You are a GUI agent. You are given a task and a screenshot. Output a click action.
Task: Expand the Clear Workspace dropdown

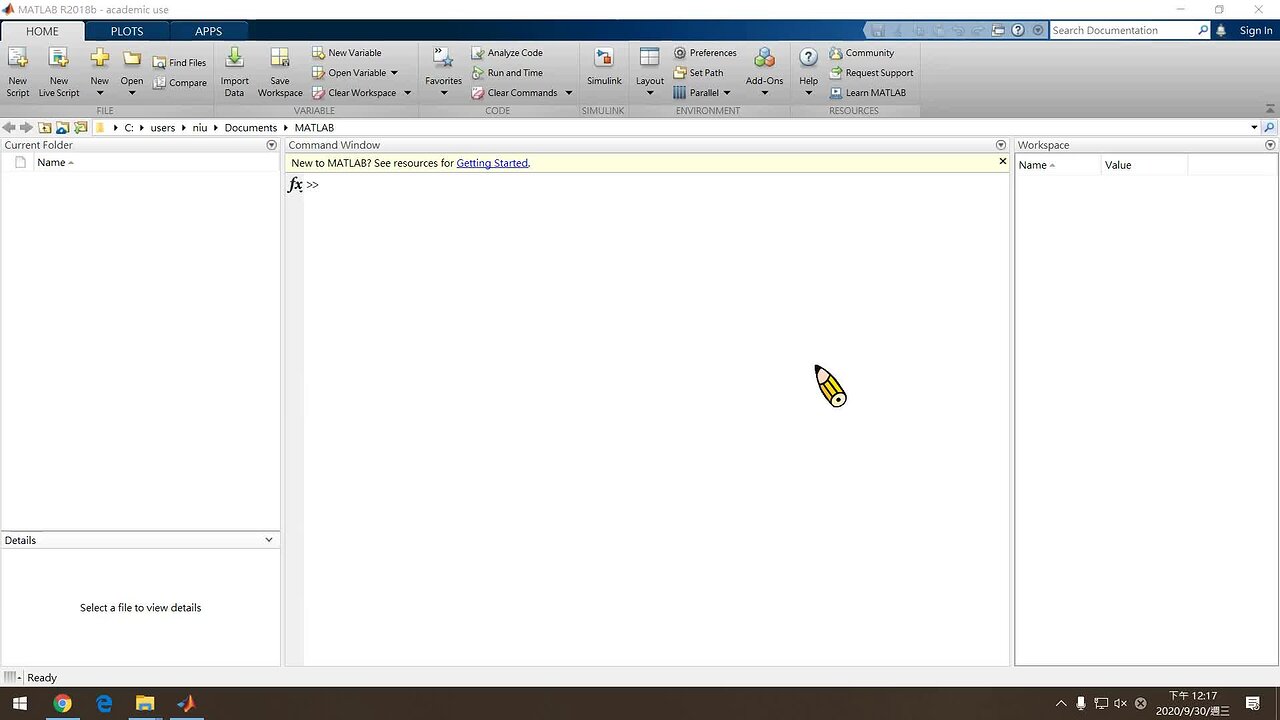coord(406,92)
